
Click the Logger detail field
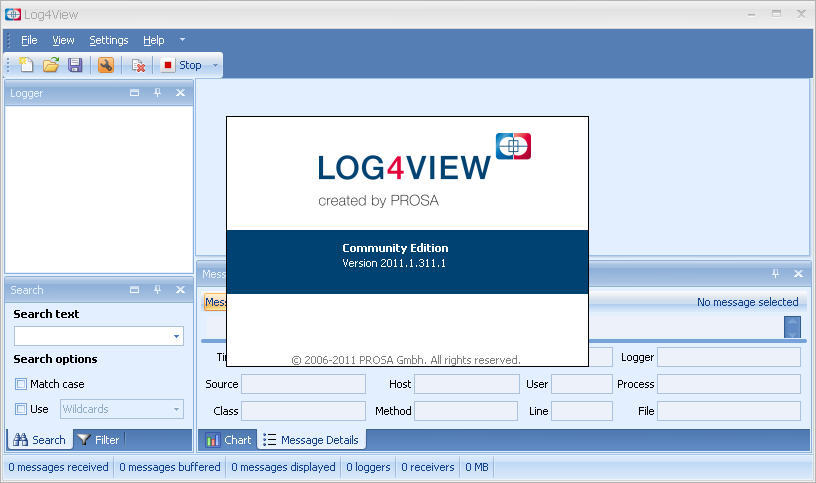[x=729, y=357]
